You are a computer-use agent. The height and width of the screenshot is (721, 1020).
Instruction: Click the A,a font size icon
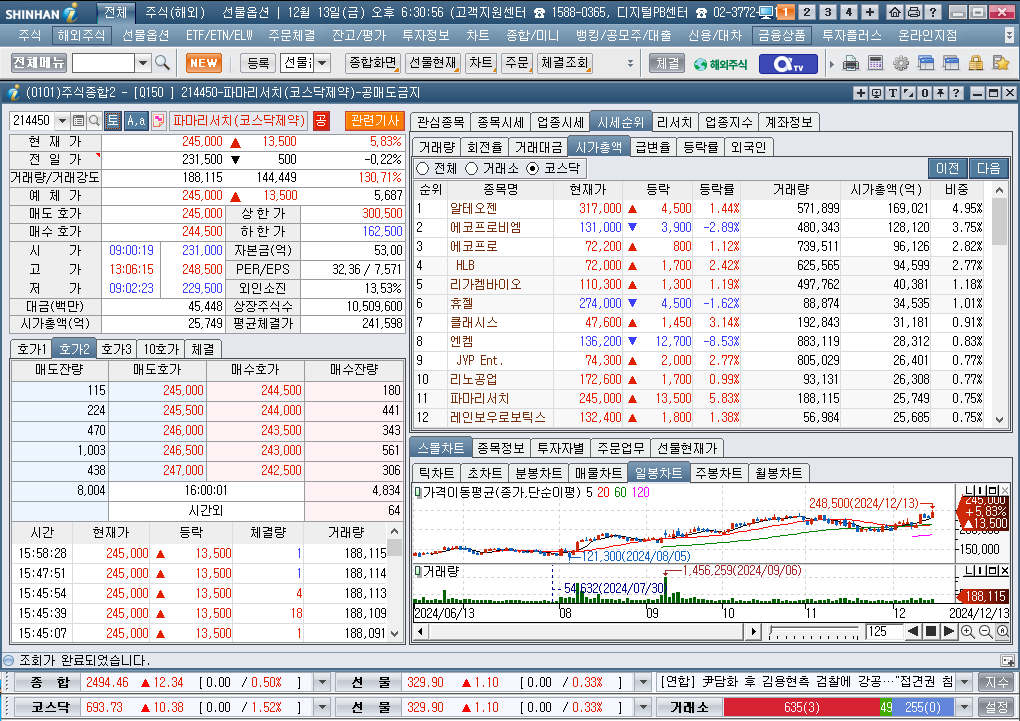(136, 120)
